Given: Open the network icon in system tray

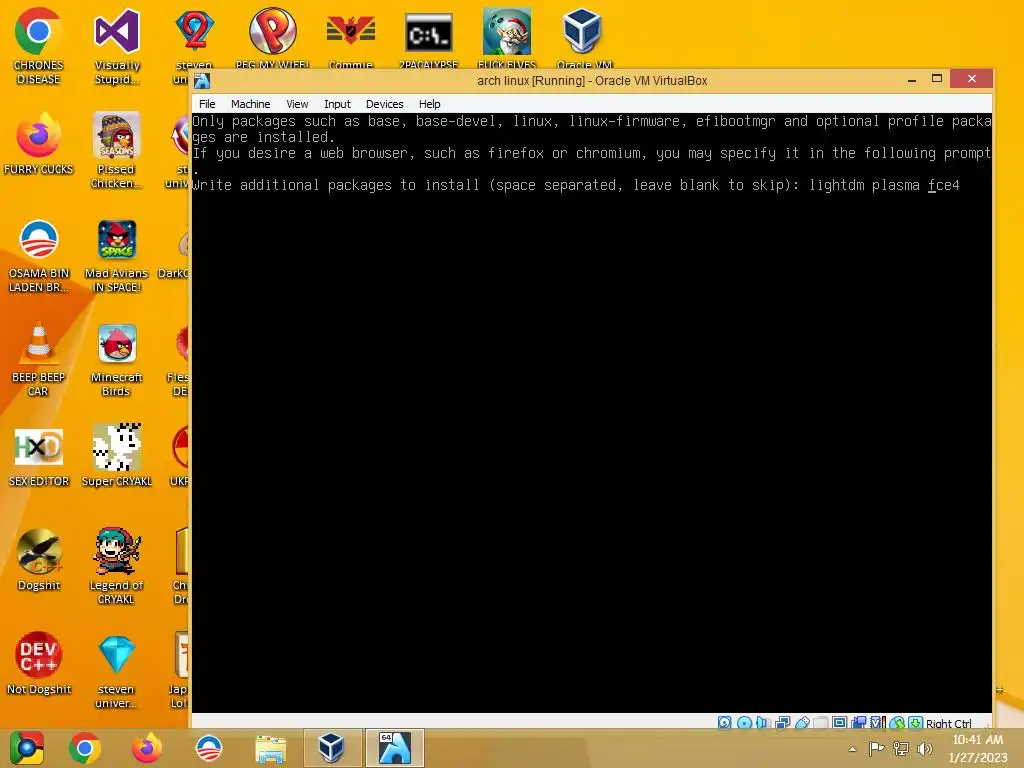Looking at the screenshot, I should [901, 749].
